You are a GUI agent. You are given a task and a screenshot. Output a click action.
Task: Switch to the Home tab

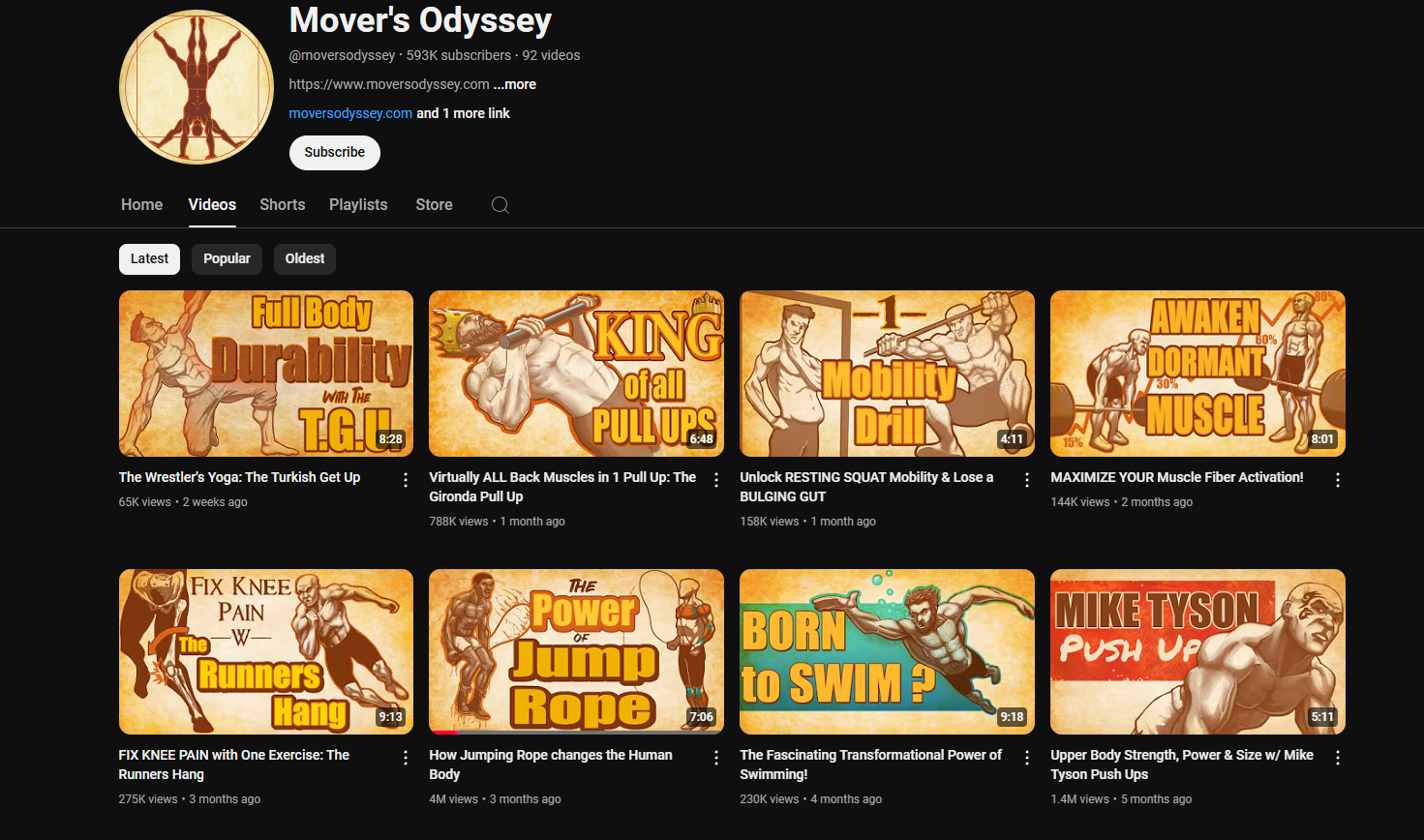(x=141, y=205)
